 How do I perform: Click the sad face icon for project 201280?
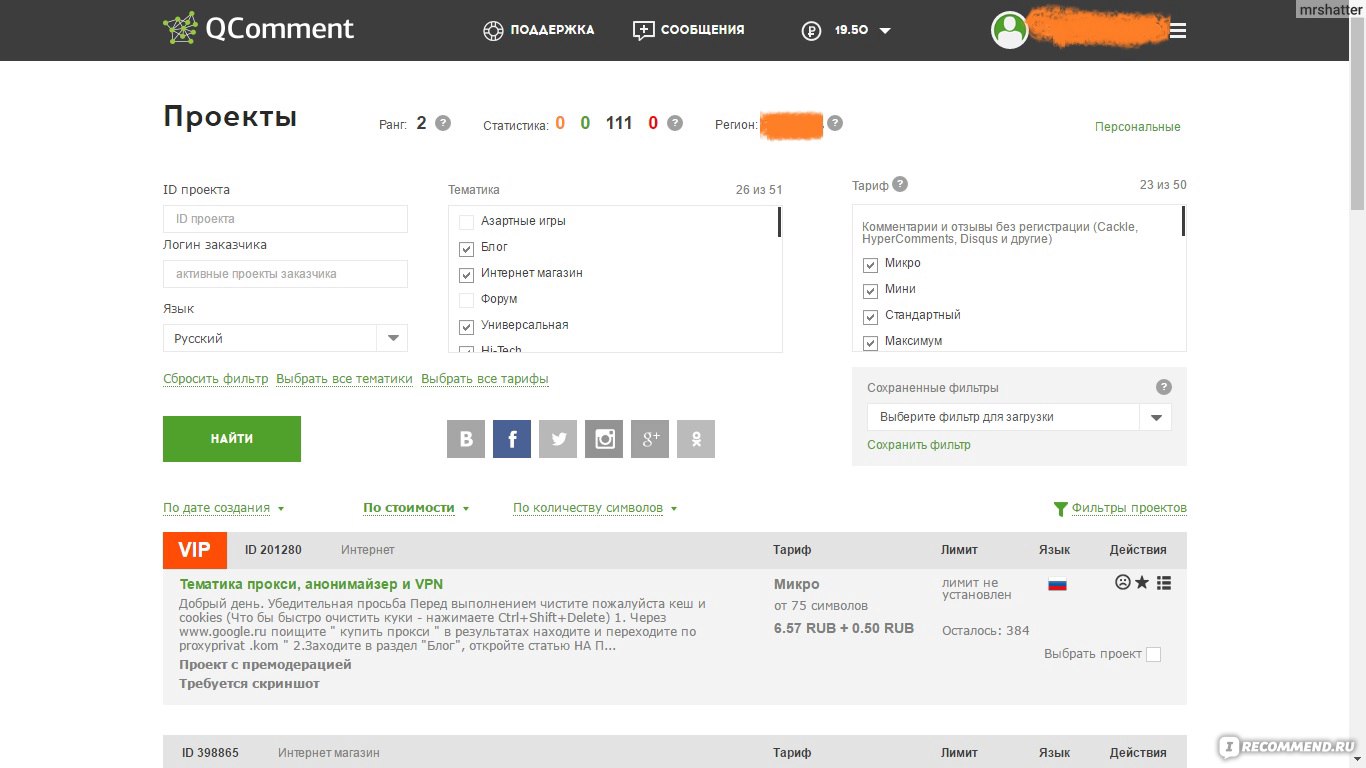[1122, 582]
